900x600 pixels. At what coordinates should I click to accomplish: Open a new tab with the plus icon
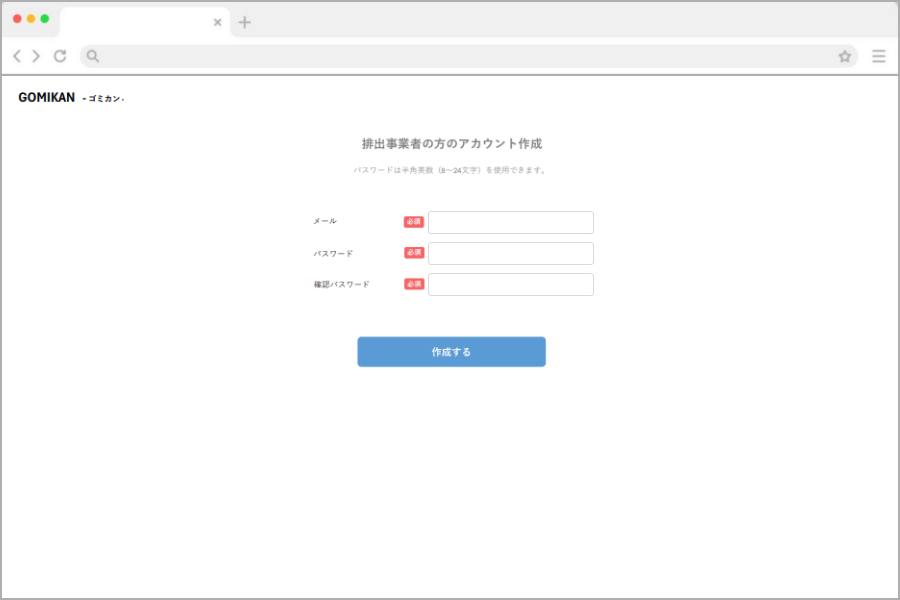[x=245, y=21]
